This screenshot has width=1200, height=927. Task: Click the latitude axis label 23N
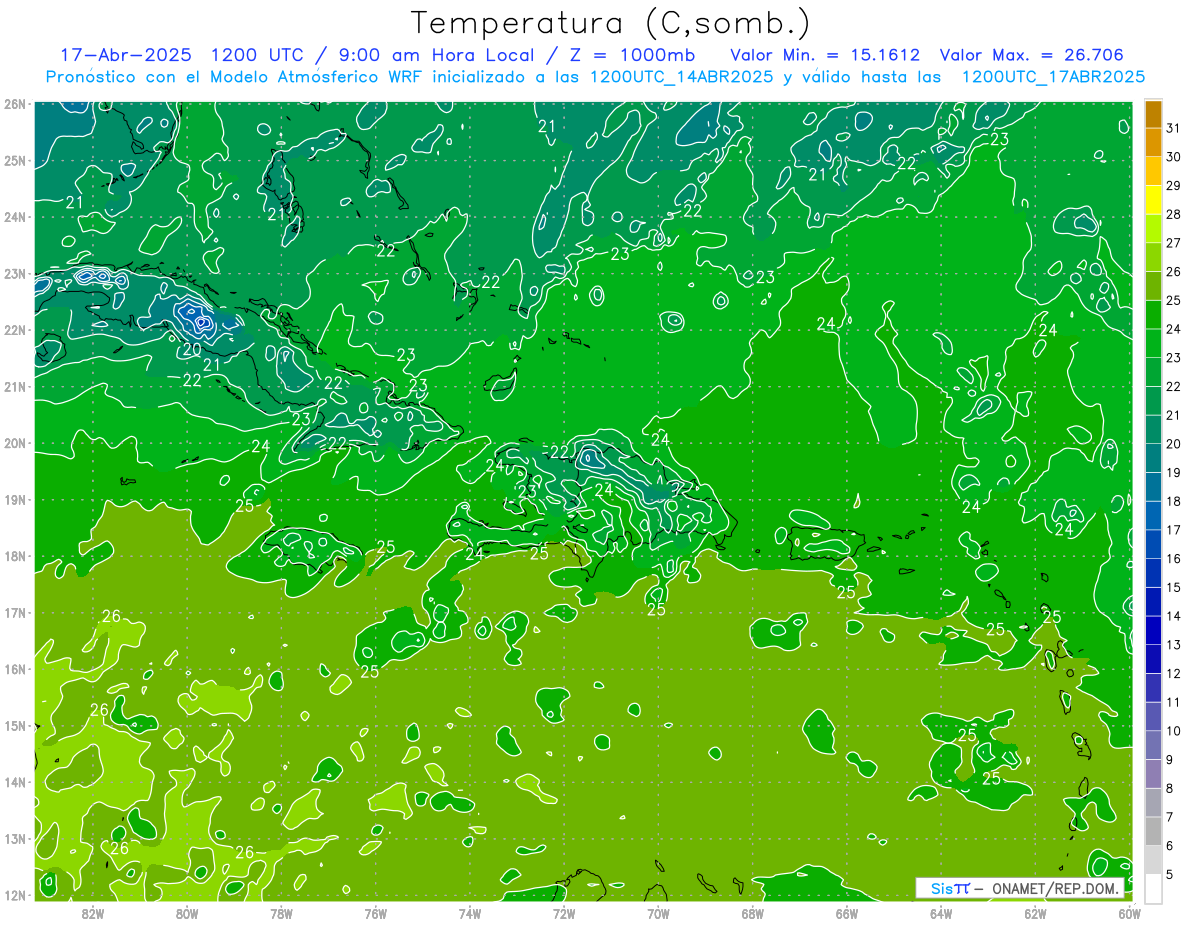coord(14,273)
